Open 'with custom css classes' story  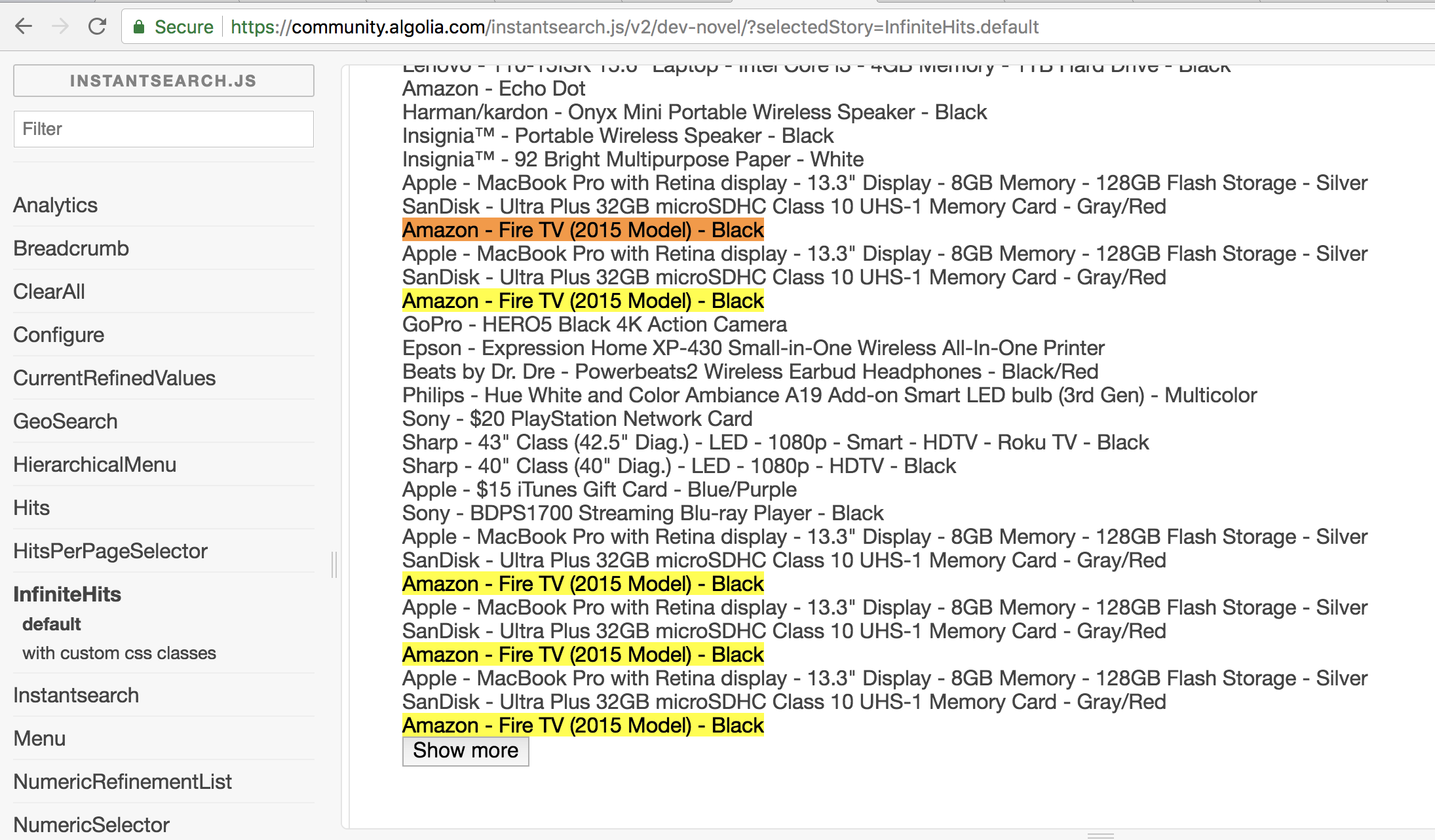coord(119,653)
